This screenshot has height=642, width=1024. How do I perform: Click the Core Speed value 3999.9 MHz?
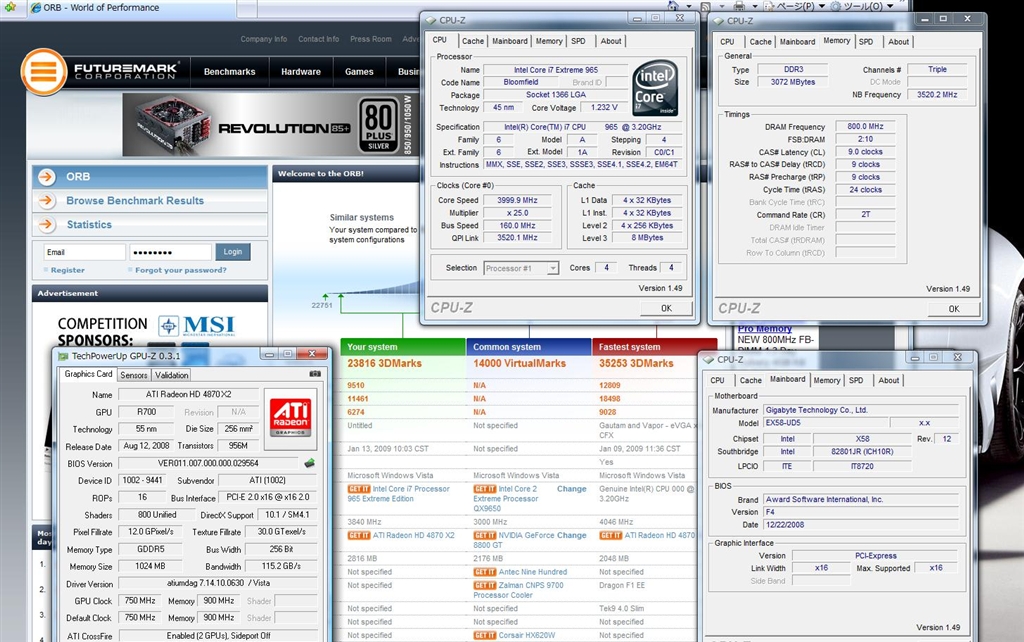(x=517, y=201)
